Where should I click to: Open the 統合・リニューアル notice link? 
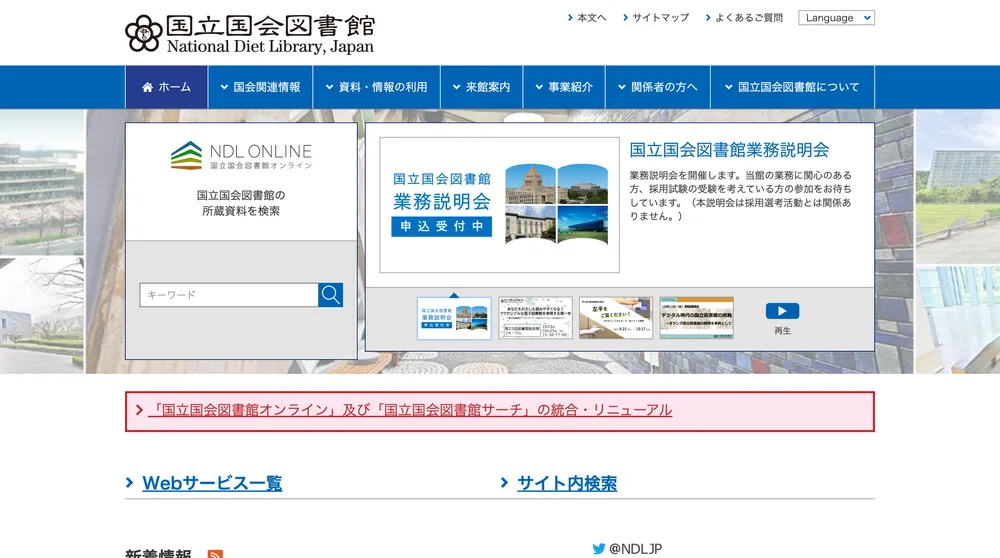click(x=409, y=410)
